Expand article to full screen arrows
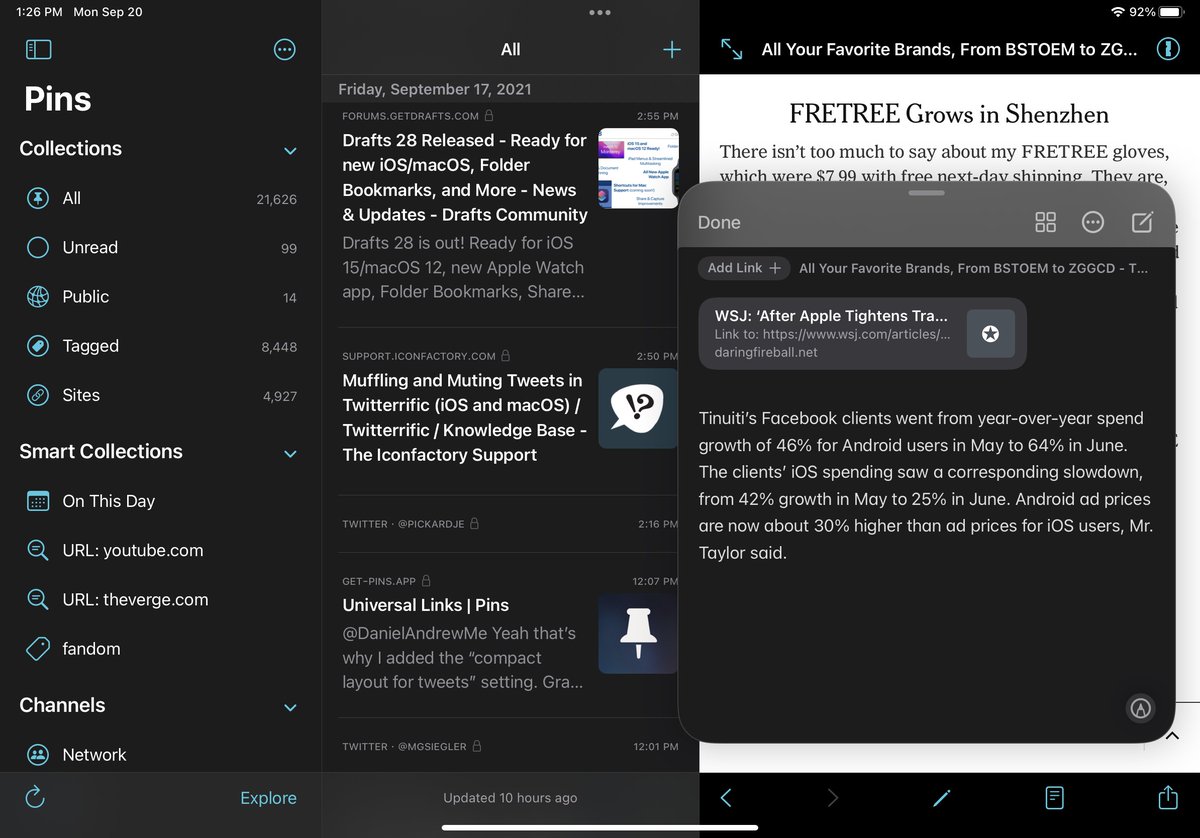Viewport: 1200px width, 838px height. (x=732, y=49)
